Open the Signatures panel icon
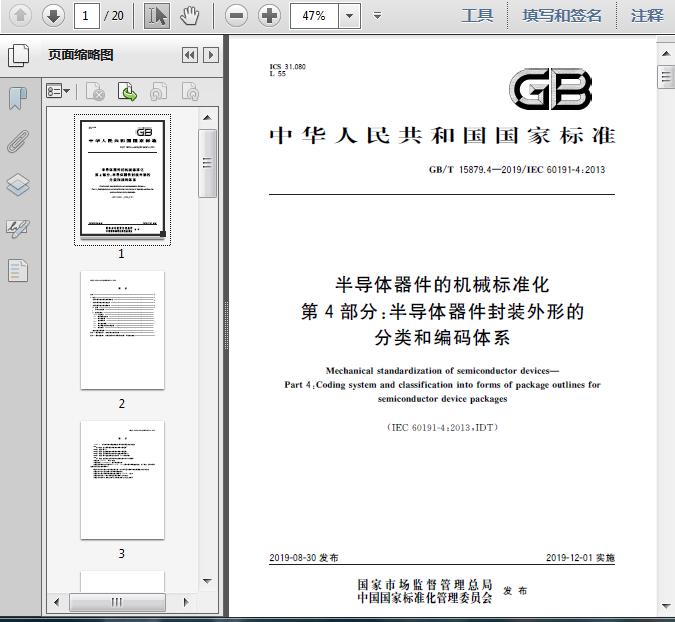The height and width of the screenshot is (622, 675). coord(18,228)
